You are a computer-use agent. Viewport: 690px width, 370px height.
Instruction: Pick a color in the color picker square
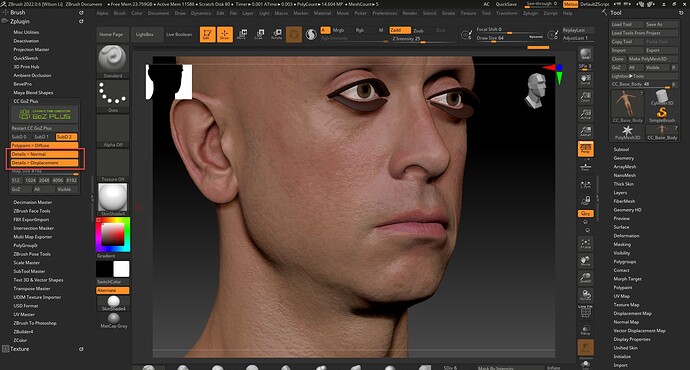pos(113,234)
